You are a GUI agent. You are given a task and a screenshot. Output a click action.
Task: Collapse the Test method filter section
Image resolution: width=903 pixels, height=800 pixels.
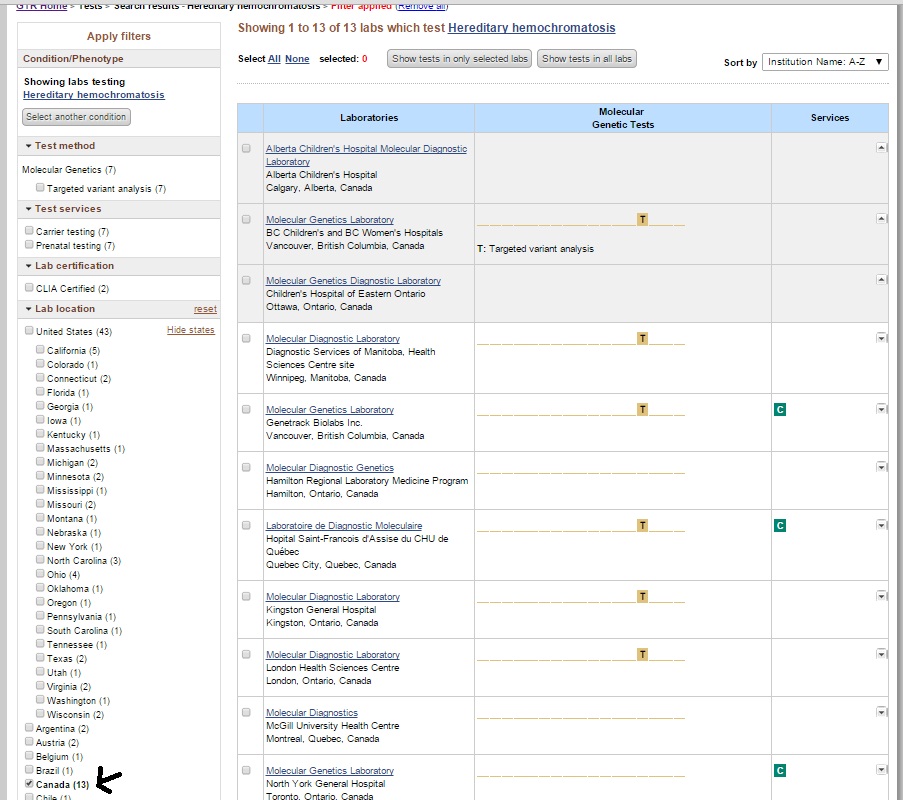pyautogui.click(x=28, y=146)
